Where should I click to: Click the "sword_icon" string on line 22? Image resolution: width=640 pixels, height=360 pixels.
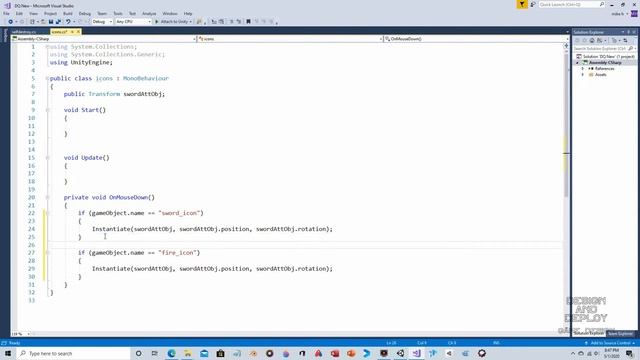click(x=179, y=213)
